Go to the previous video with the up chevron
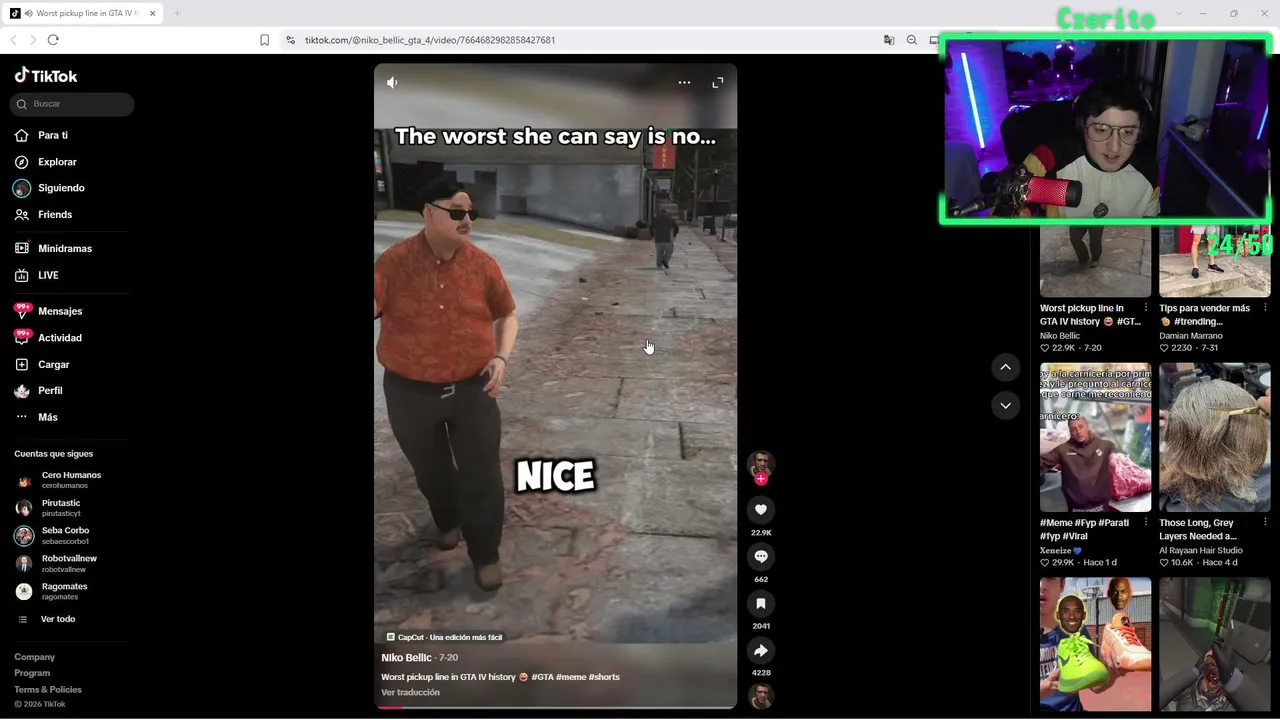This screenshot has width=1280, height=720. point(1006,367)
